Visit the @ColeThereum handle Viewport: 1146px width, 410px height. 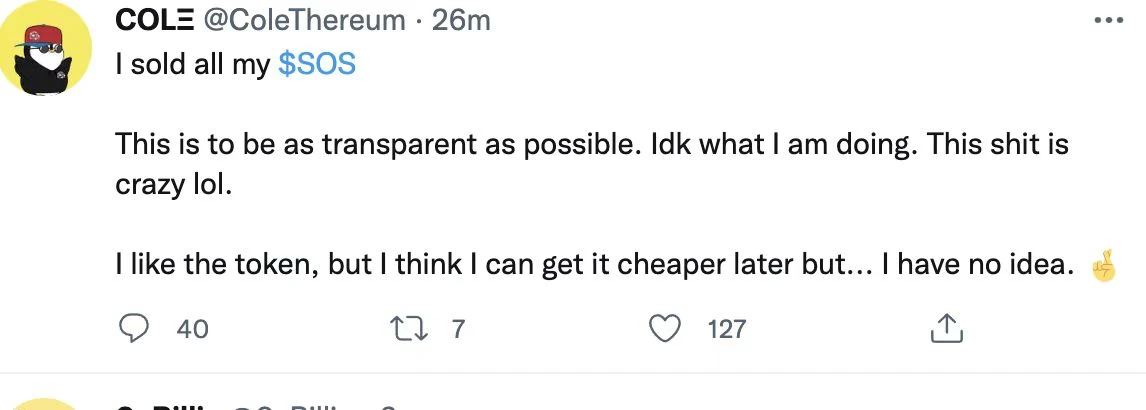pyautogui.click(x=303, y=20)
